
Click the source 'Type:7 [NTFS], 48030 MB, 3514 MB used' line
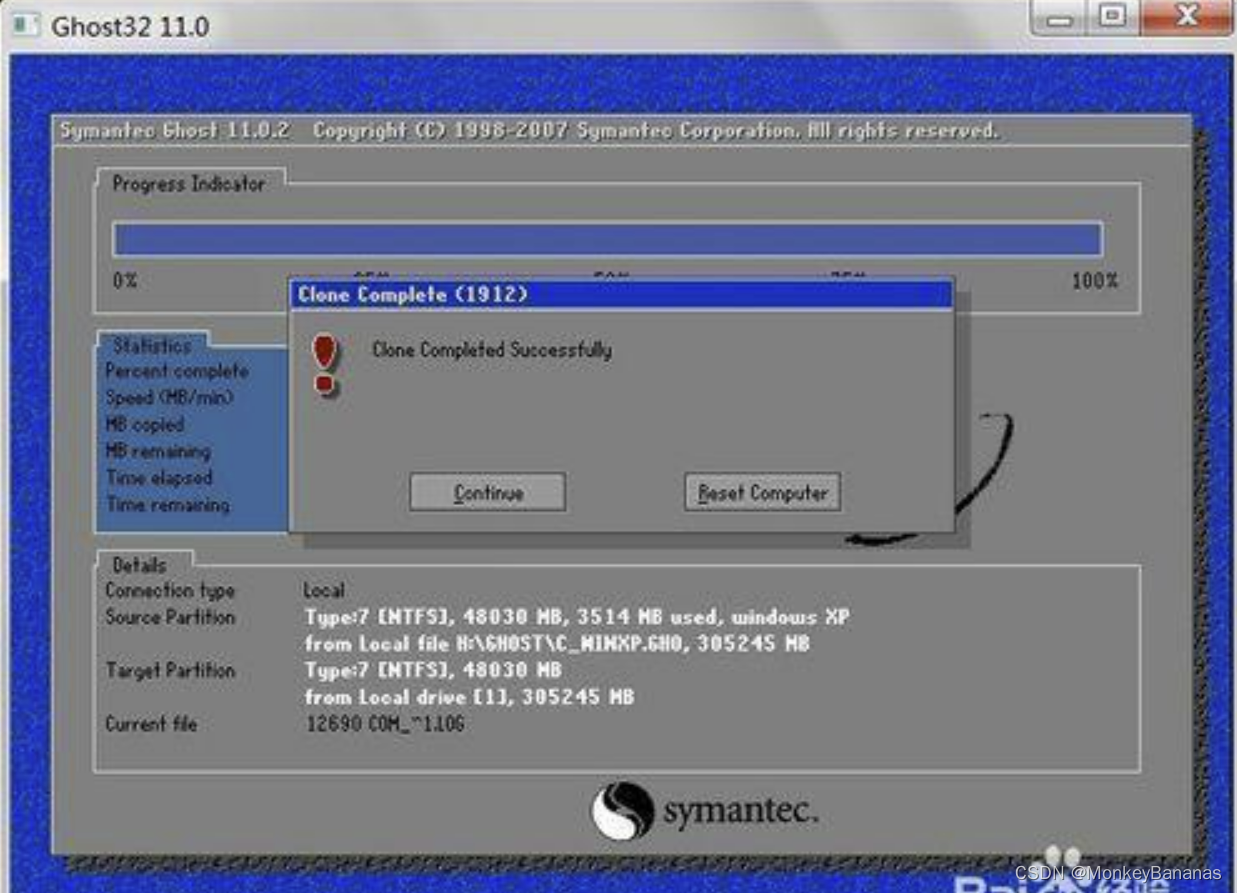[577, 617]
